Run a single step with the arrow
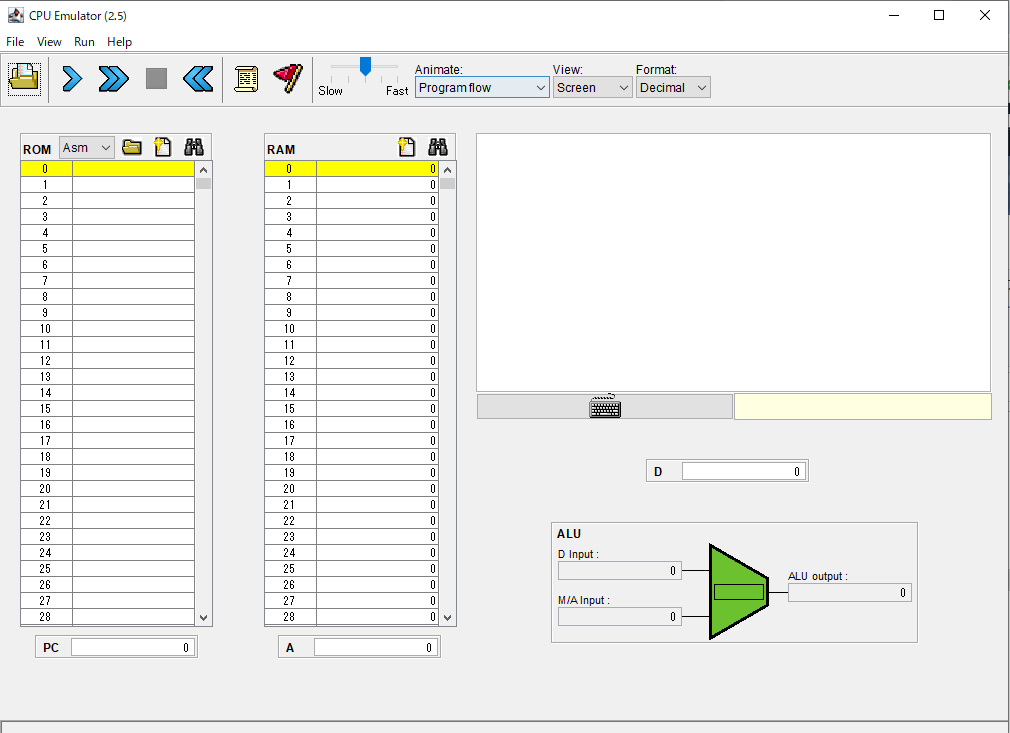Viewport: 1010px width, 733px height. click(x=72, y=79)
